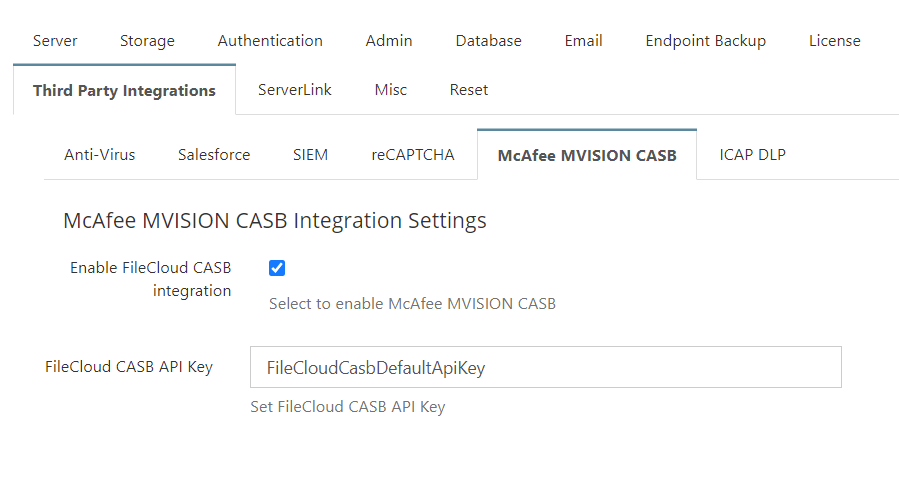Switch to the Storage tab
This screenshot has height=480, width=899.
[147, 41]
